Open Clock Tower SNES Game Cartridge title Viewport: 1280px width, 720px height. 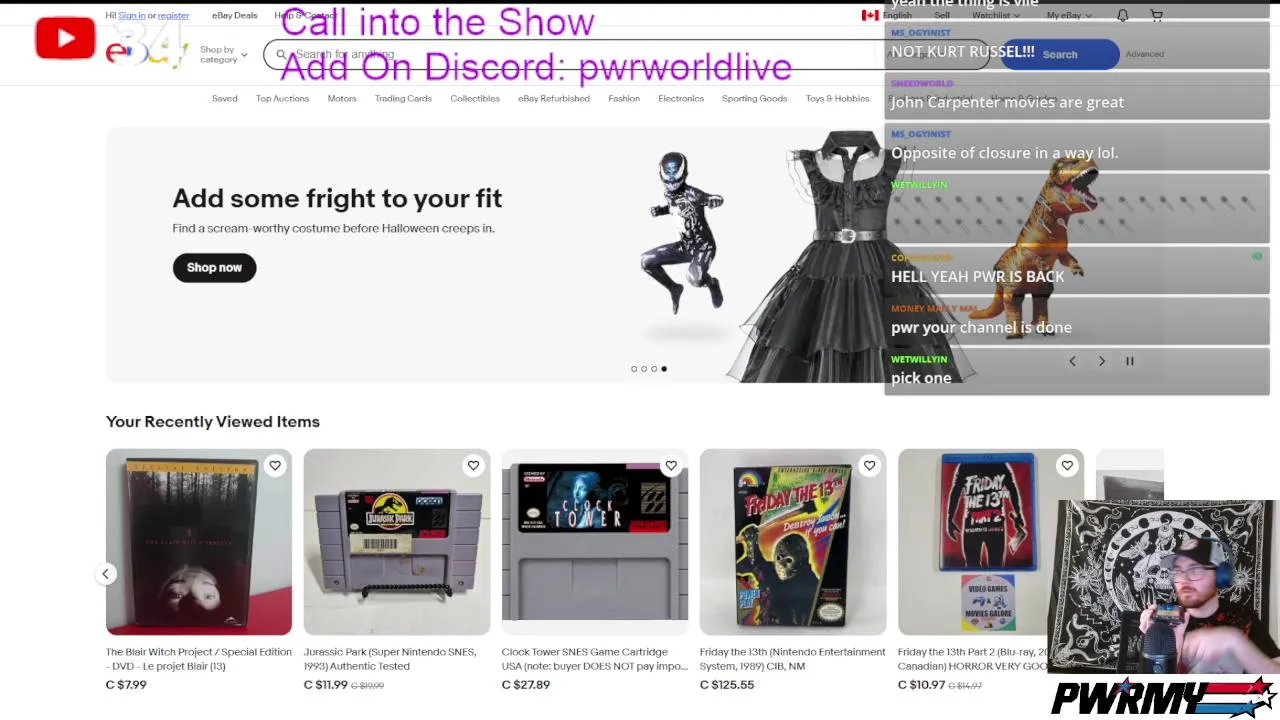point(595,659)
